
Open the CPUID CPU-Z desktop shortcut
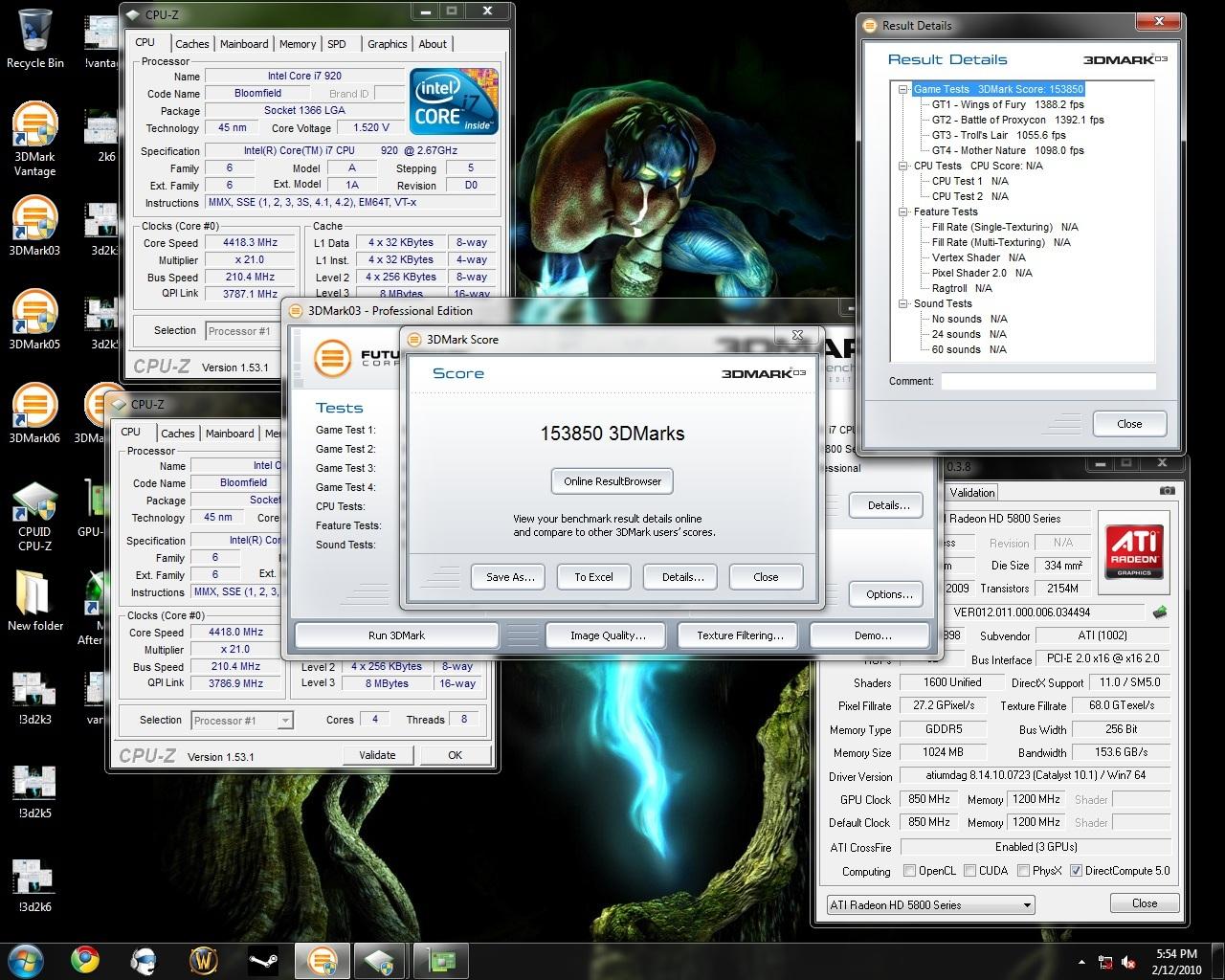pos(35,515)
